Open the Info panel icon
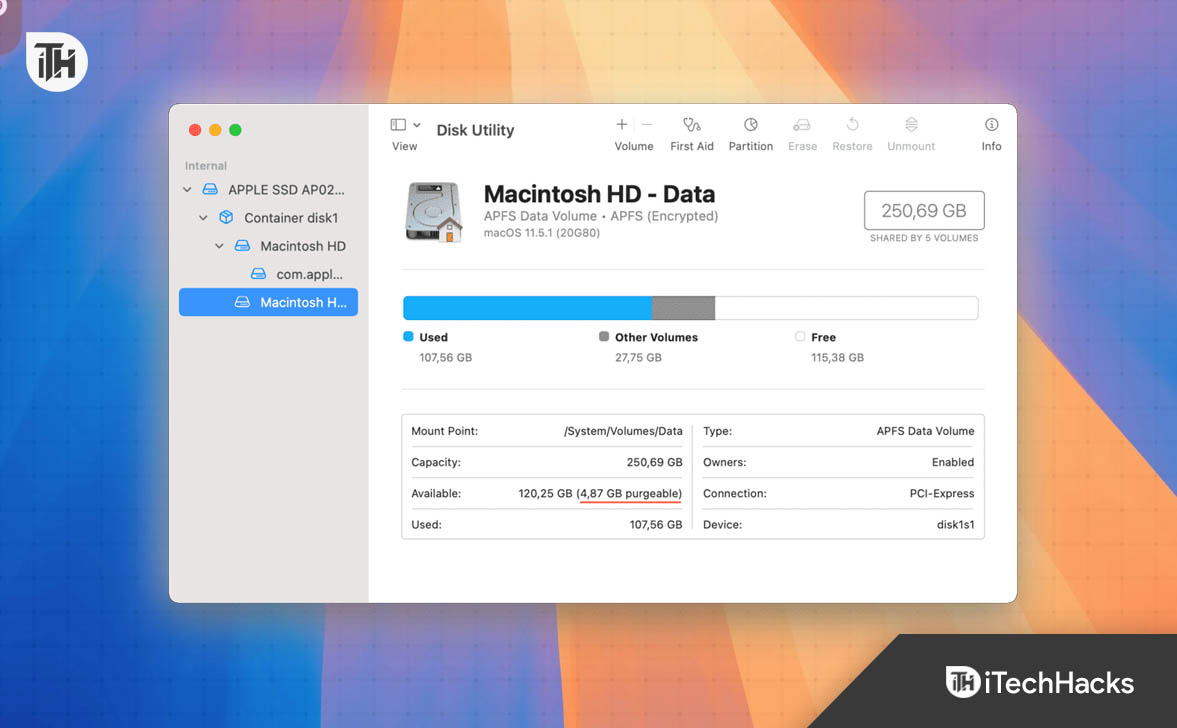 point(991,125)
